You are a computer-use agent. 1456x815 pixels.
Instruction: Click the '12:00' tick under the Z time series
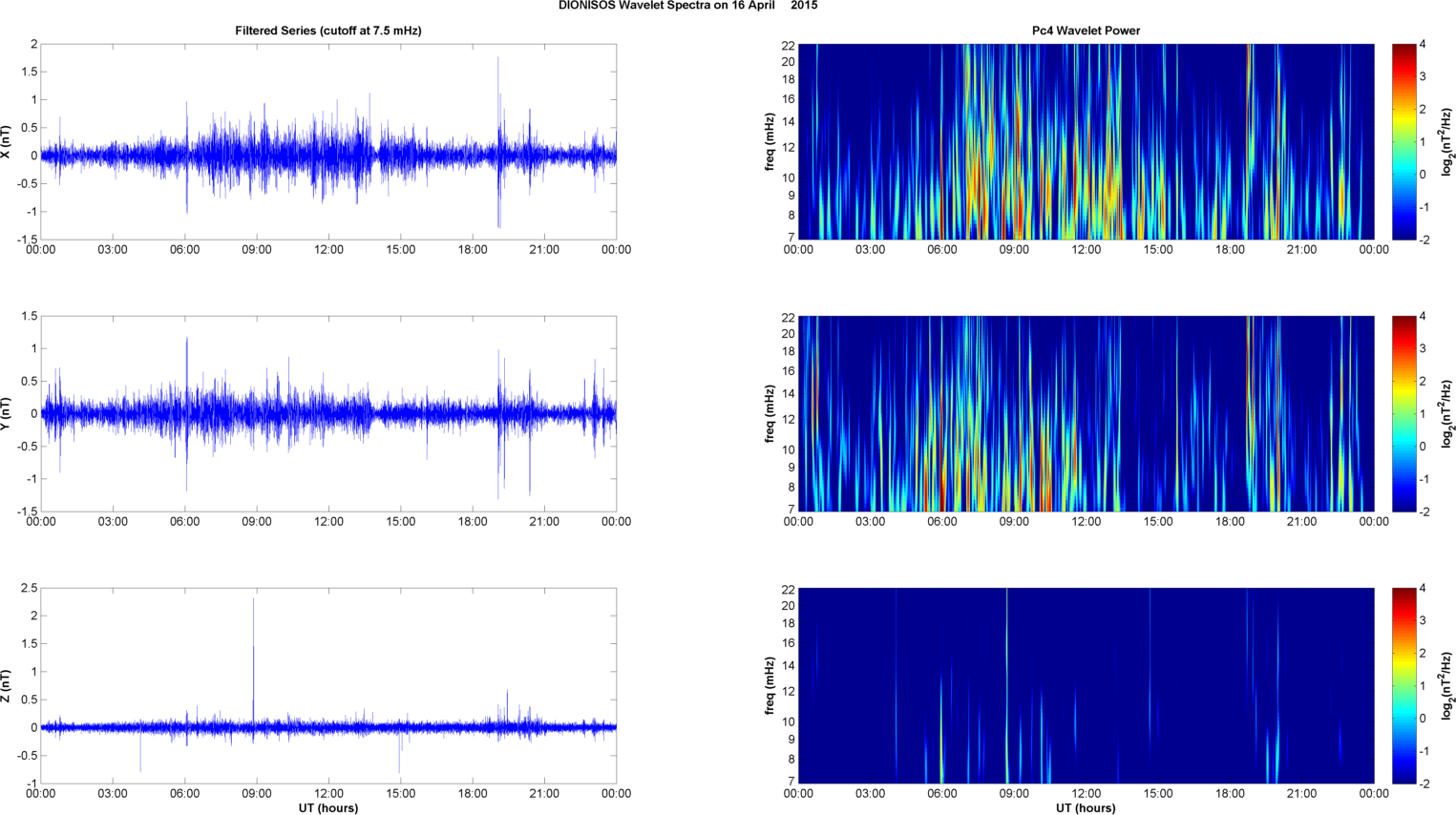328,793
